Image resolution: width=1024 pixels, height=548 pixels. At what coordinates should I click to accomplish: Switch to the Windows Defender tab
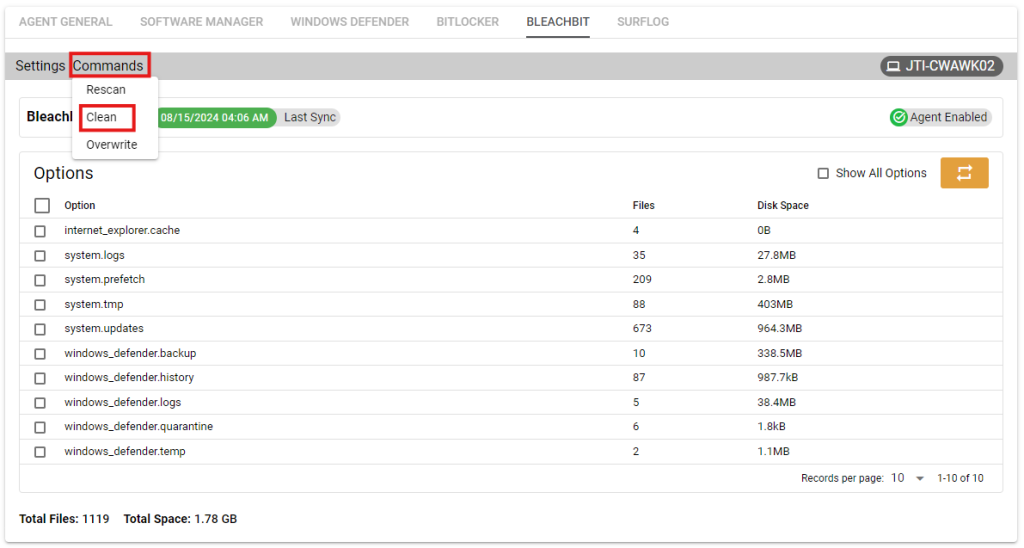click(349, 22)
